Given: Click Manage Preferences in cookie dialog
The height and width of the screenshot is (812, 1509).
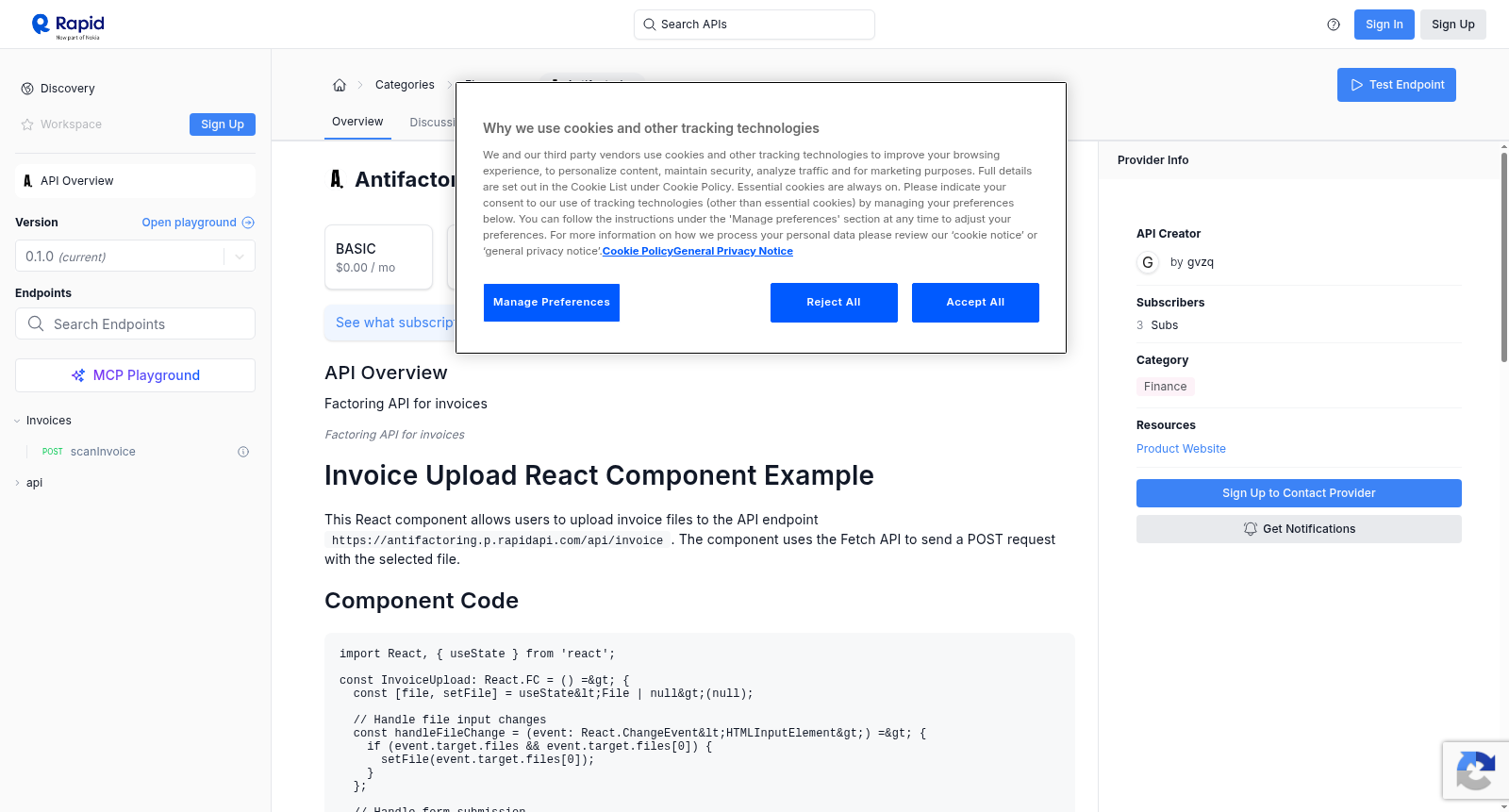Looking at the screenshot, I should [x=552, y=303].
